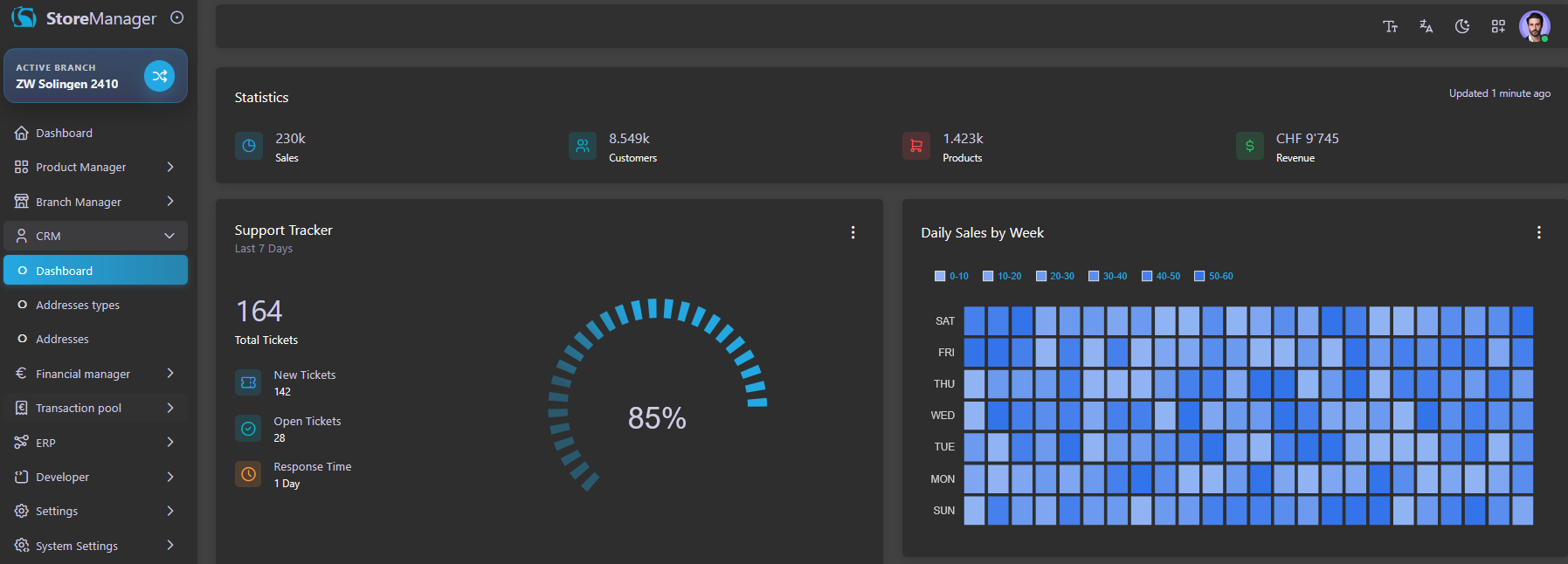Click the New Tickets ticket icon
Screen dimensions: 1568x564
248,382
